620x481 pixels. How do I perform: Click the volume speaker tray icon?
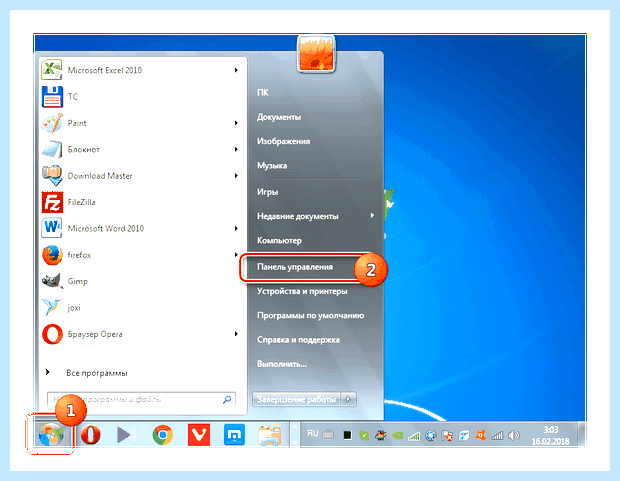pyautogui.click(x=514, y=436)
